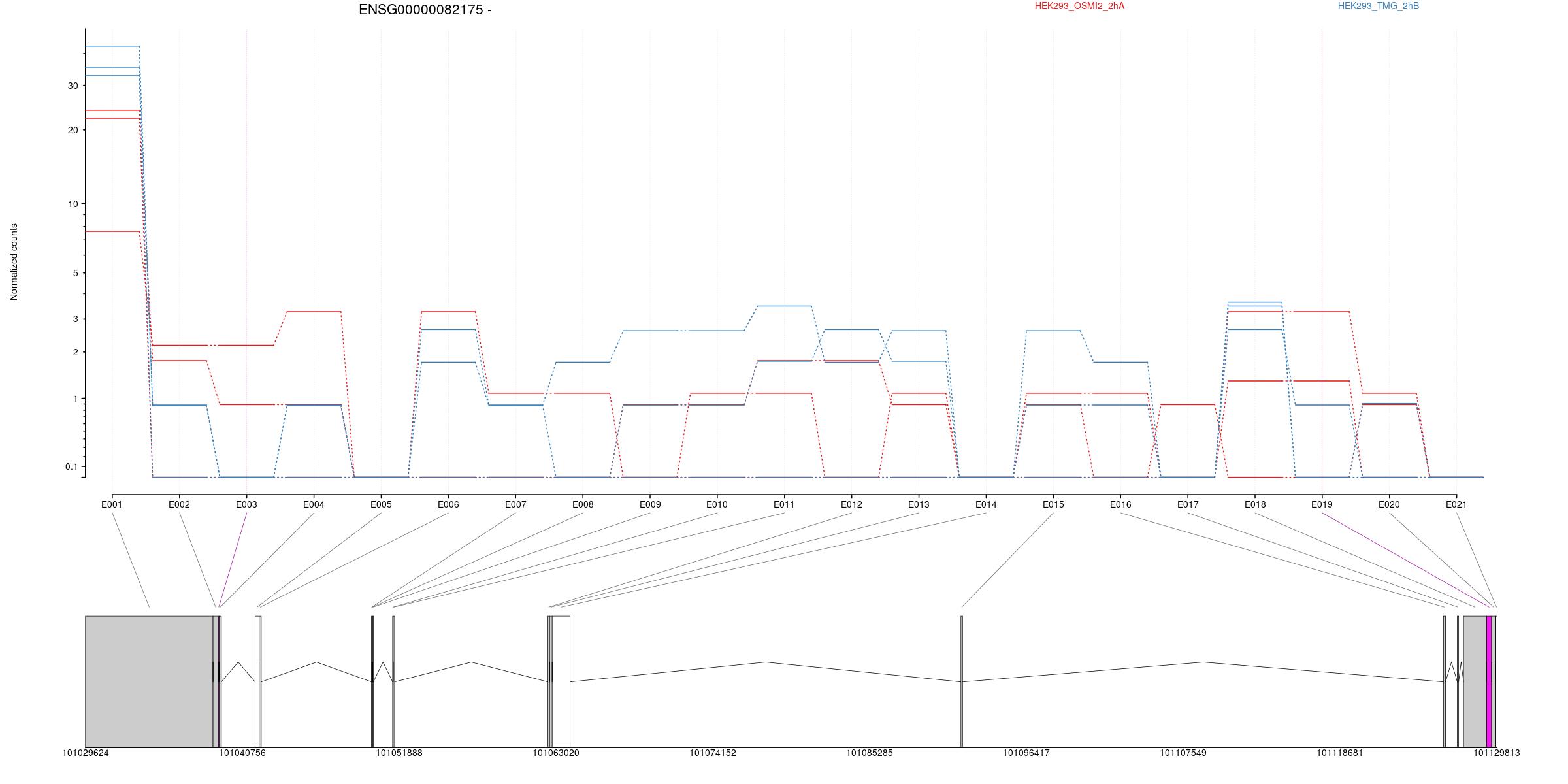The height and width of the screenshot is (784, 1568).
Task: Select exon label E018
Action: click(x=1255, y=504)
